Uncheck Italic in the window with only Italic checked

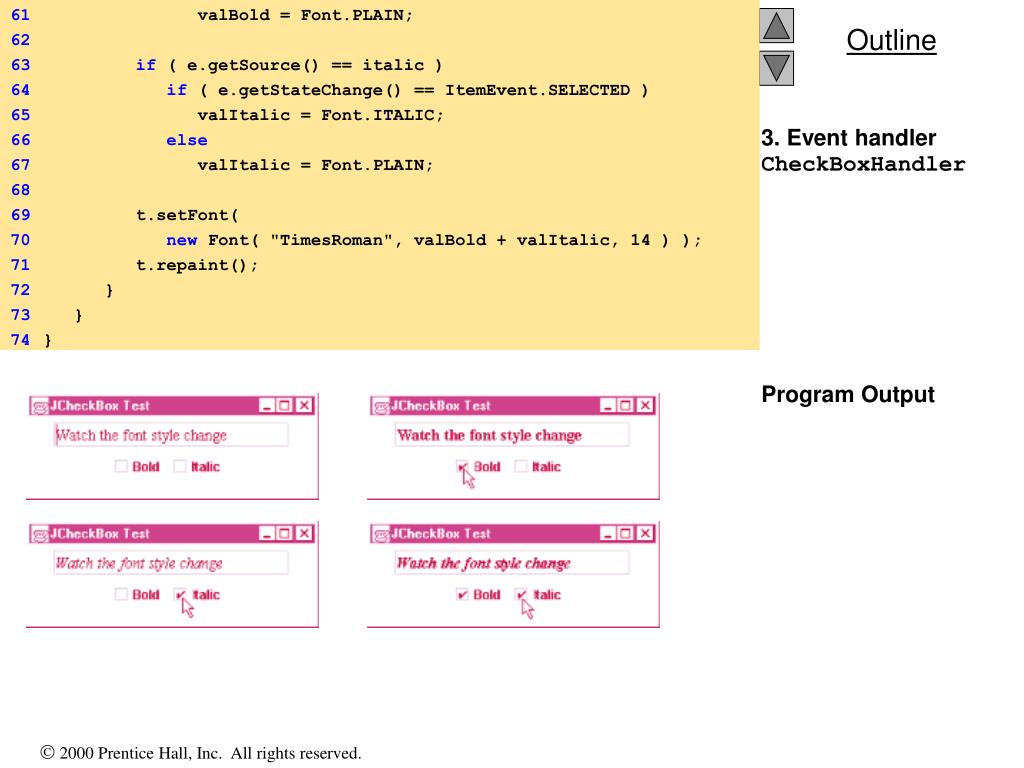(180, 594)
